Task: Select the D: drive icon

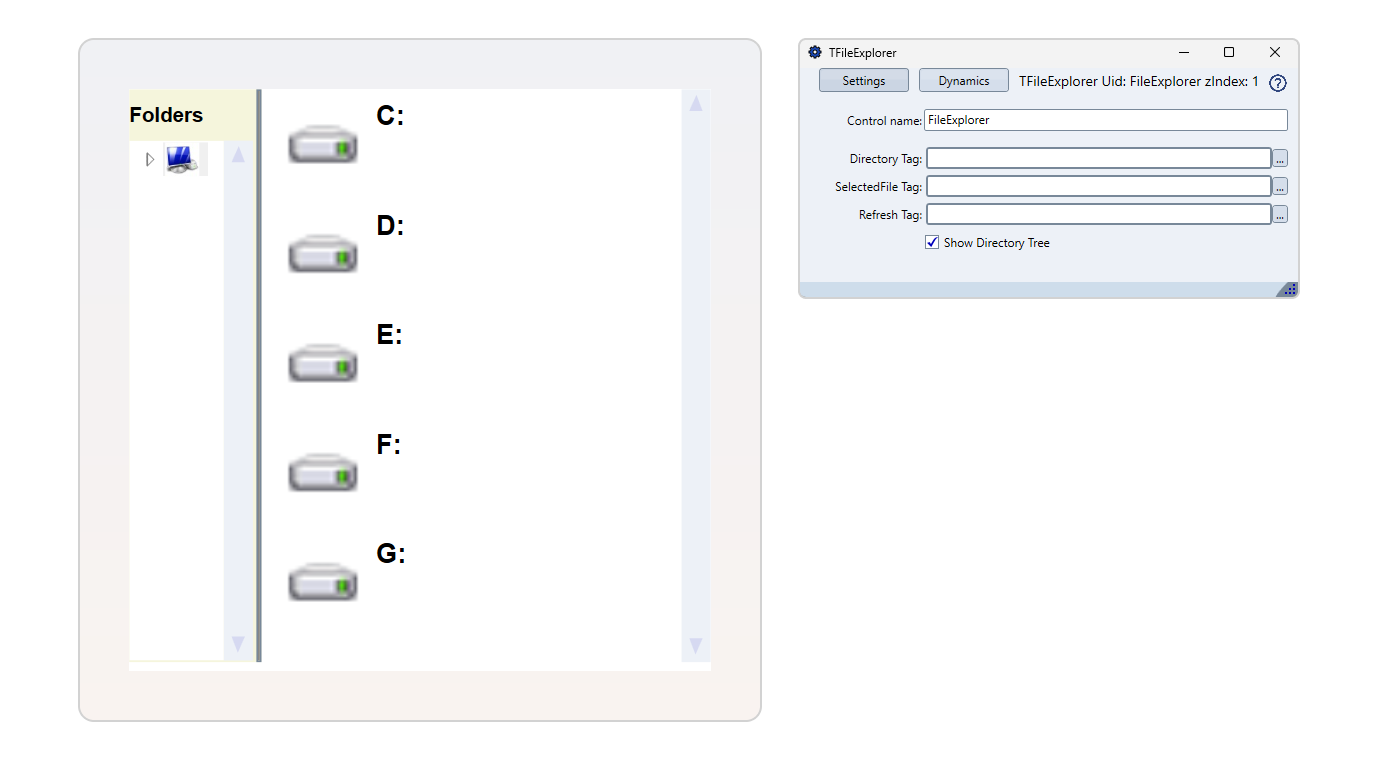Action: pyautogui.click(x=323, y=254)
